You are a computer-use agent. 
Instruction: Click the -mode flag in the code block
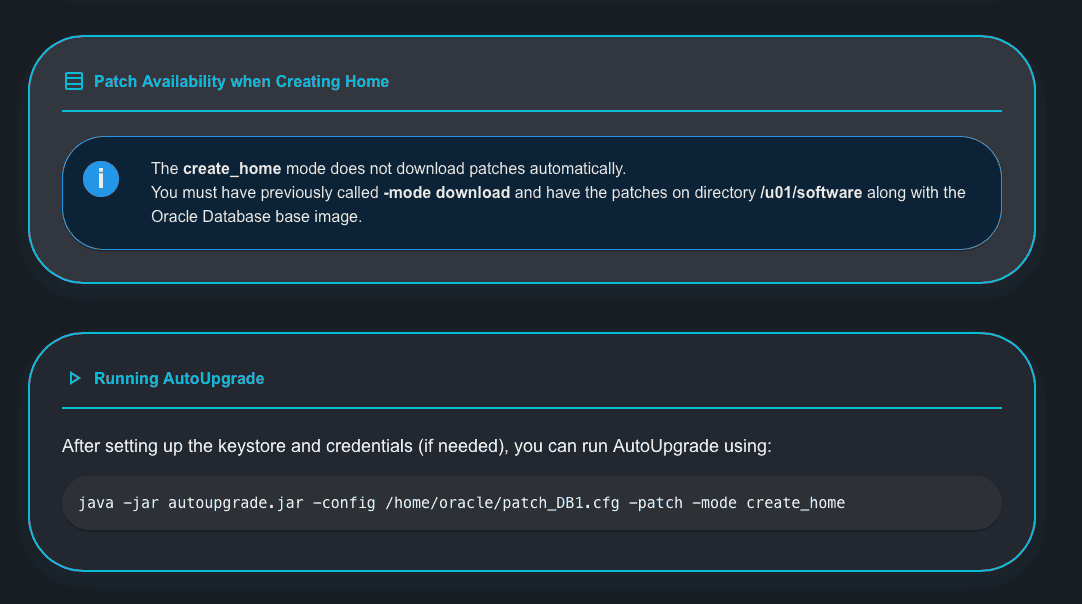pyautogui.click(x=715, y=503)
